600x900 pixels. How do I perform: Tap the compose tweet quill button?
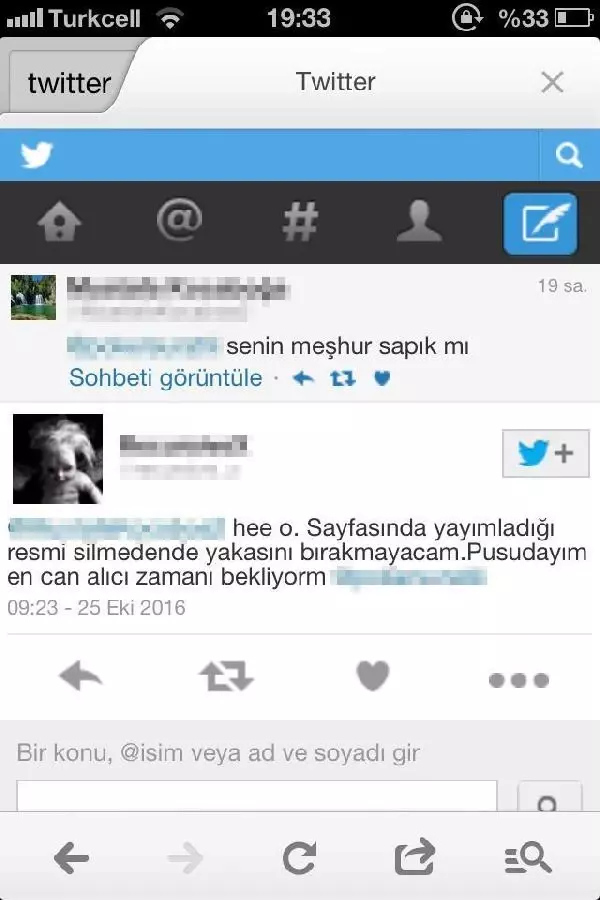[540, 223]
